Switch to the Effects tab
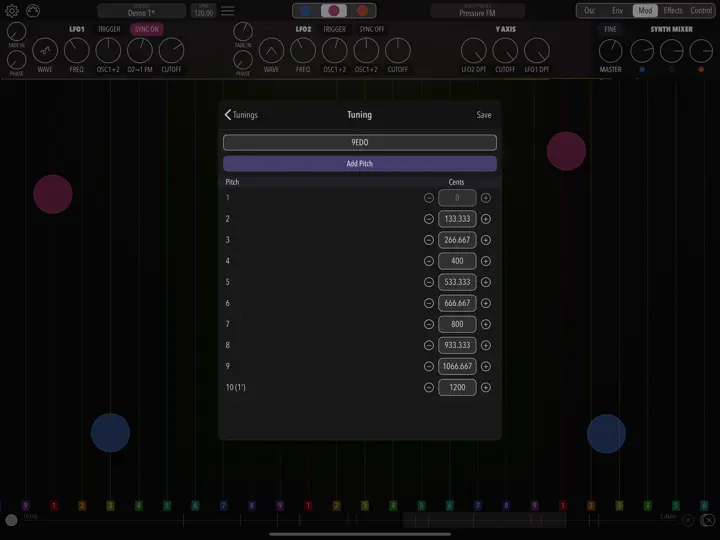 tap(673, 11)
